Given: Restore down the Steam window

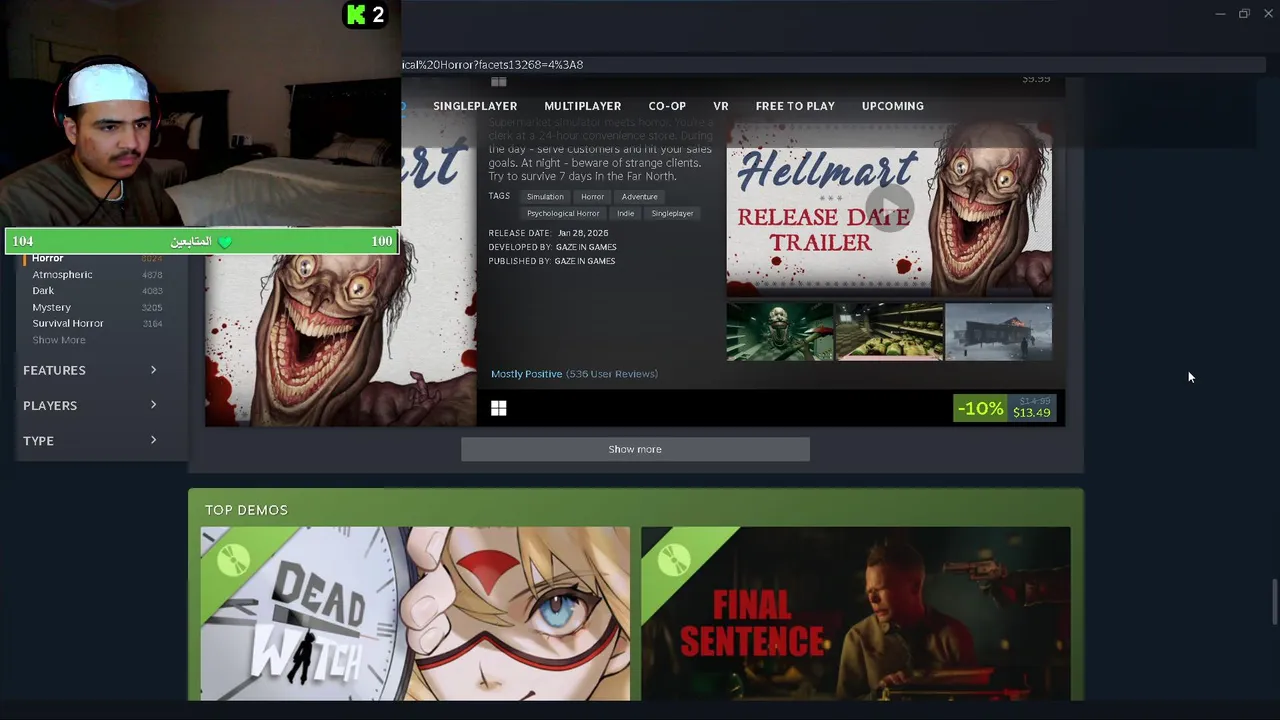Looking at the screenshot, I should click(x=1244, y=13).
